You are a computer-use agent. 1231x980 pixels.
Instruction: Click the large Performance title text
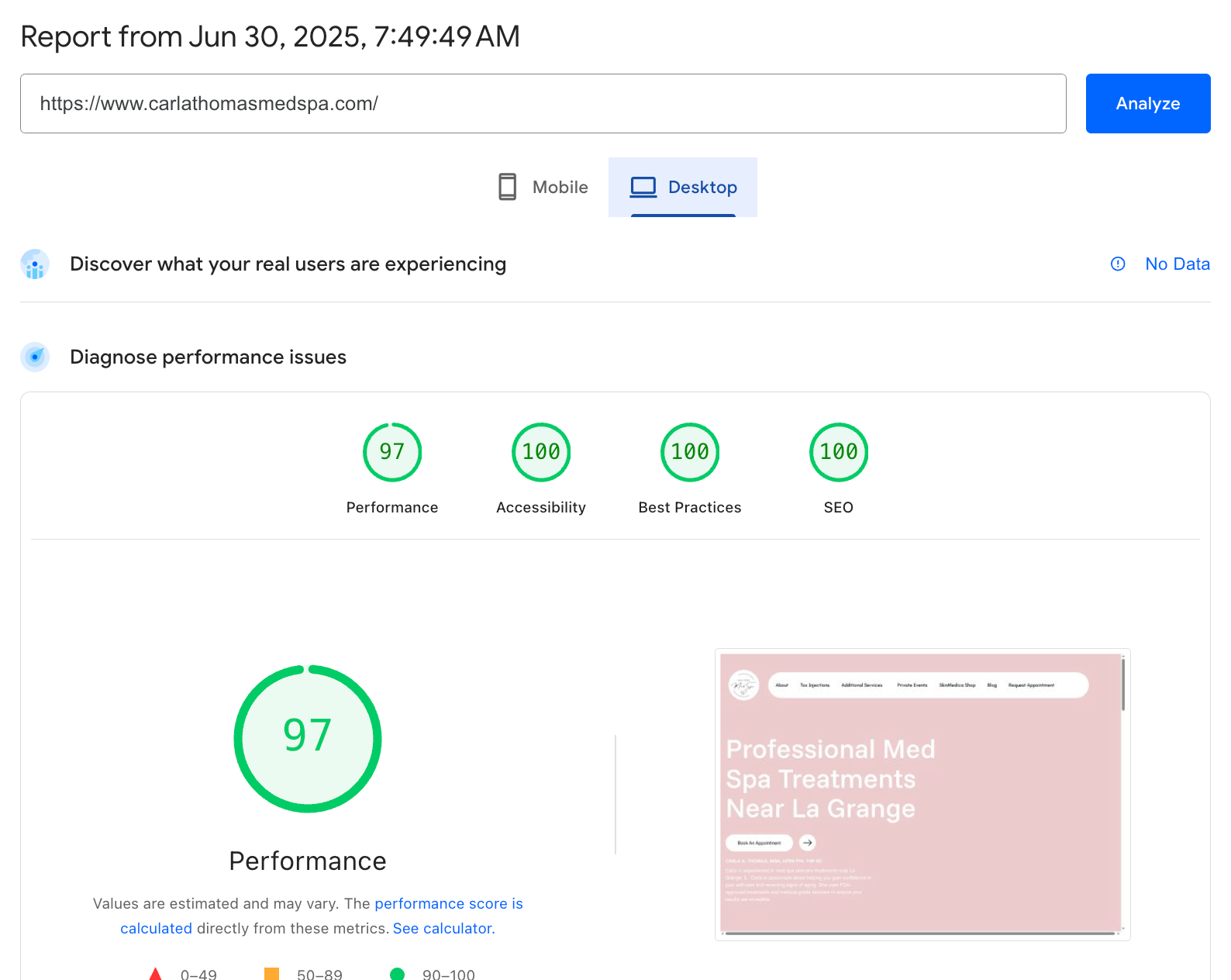point(308,861)
